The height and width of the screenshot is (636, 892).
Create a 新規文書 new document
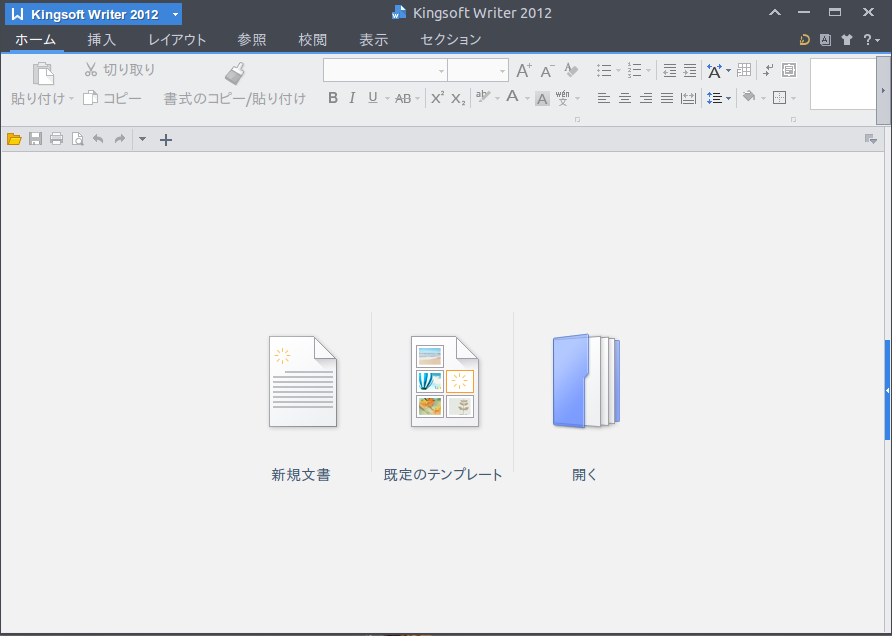point(302,408)
